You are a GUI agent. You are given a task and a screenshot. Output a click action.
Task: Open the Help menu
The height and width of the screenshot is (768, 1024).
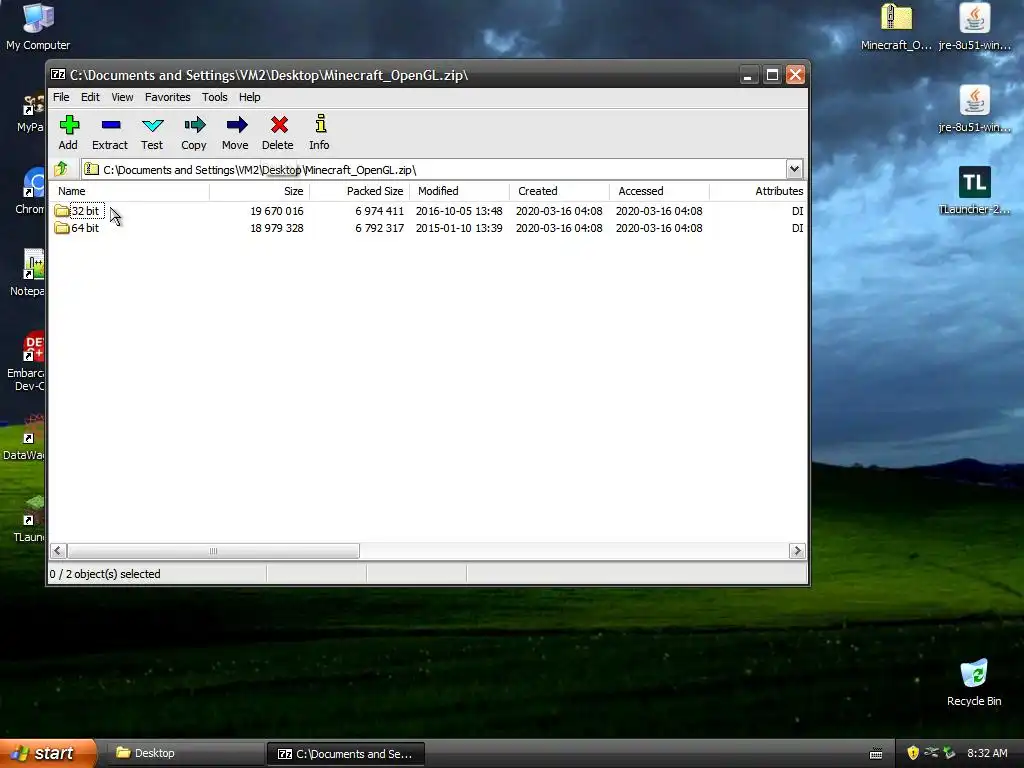(x=249, y=97)
